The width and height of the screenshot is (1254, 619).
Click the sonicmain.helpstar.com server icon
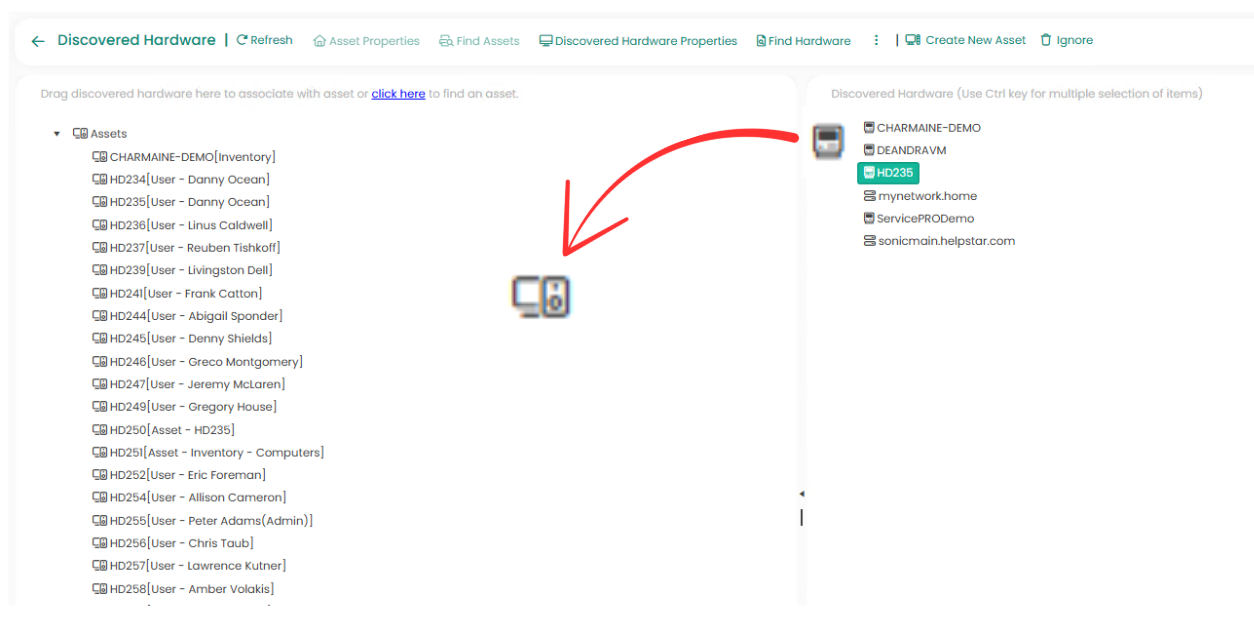[870, 241]
